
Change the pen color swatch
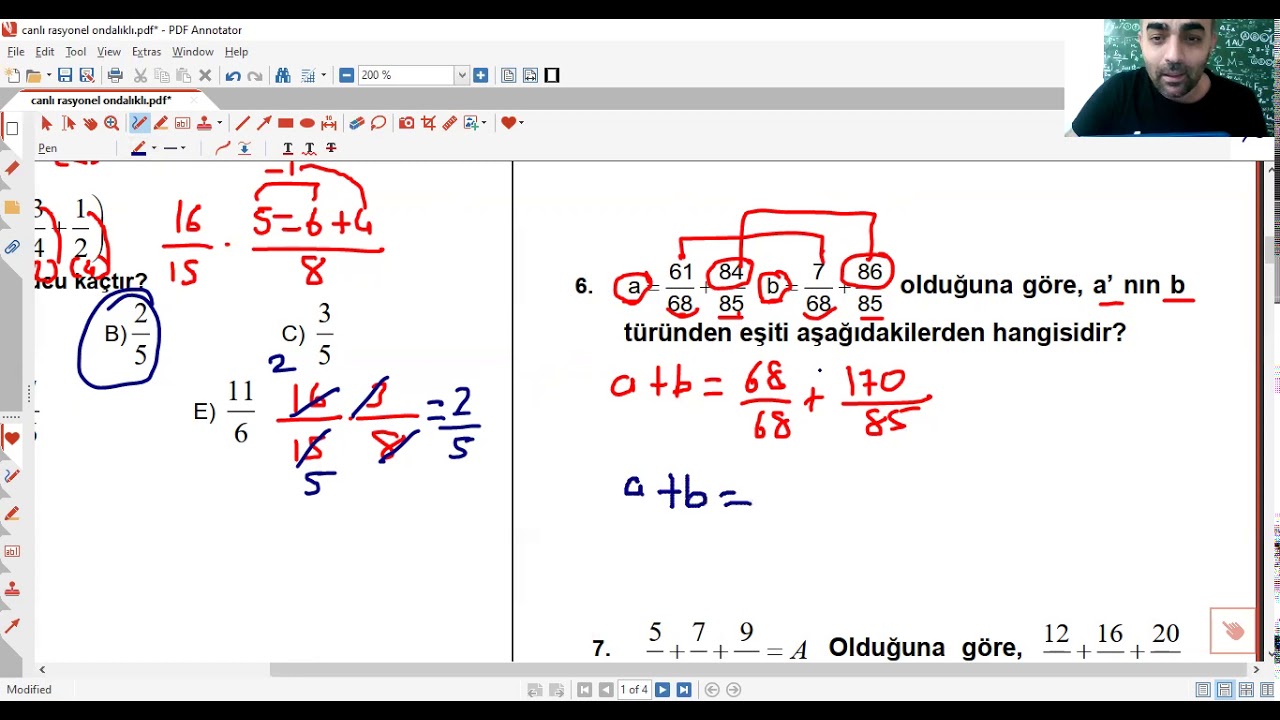tap(139, 148)
